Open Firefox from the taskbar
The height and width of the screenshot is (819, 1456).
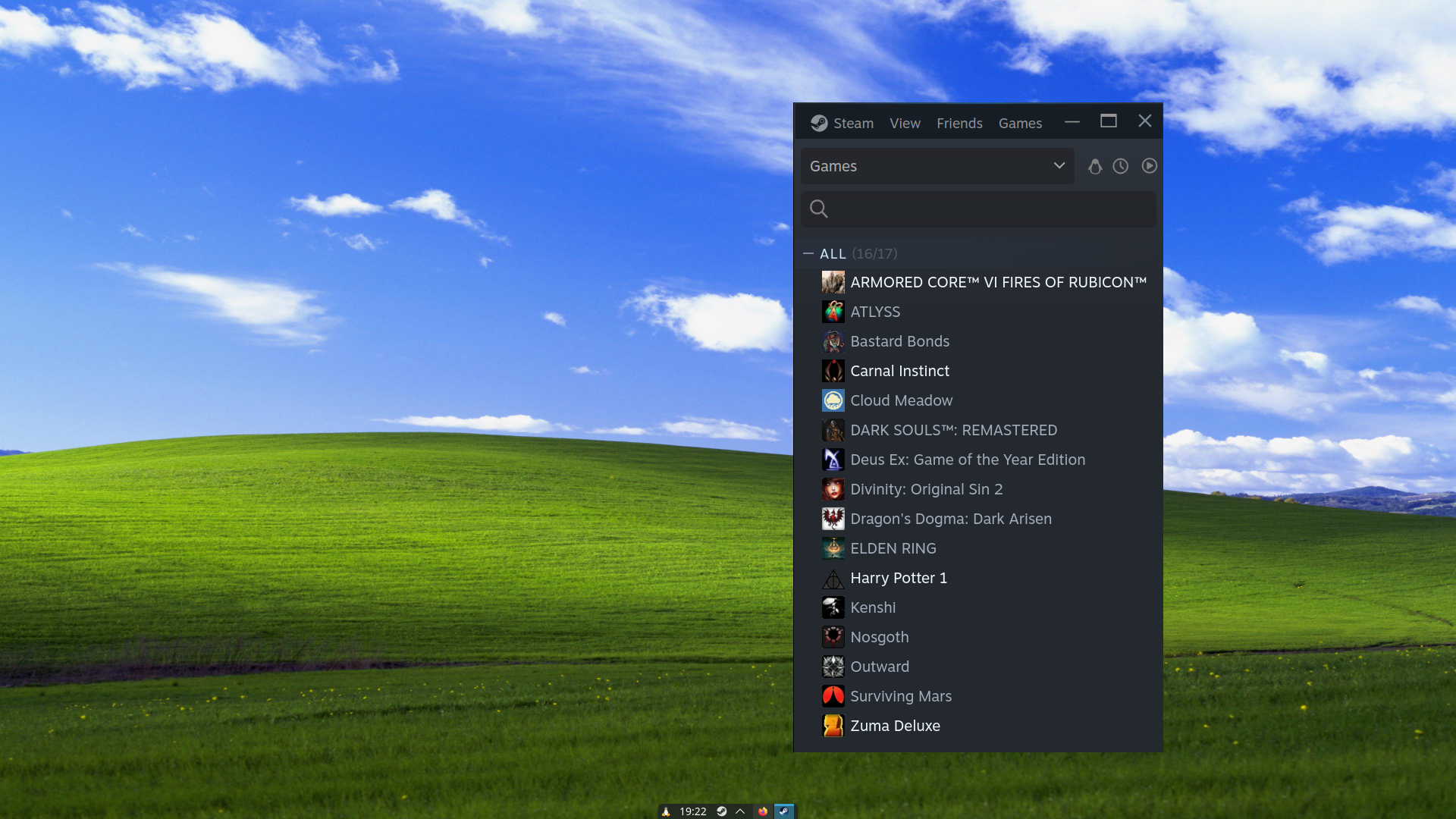pos(763,811)
